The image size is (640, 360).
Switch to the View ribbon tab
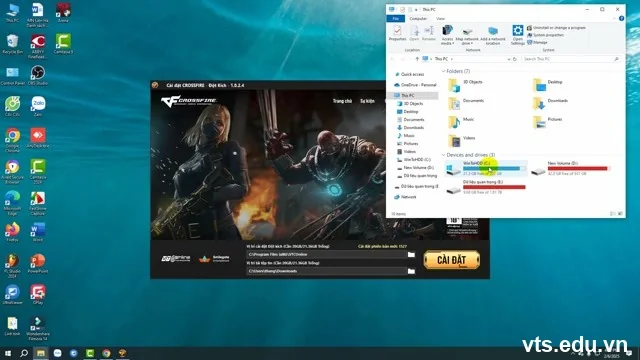click(x=440, y=19)
